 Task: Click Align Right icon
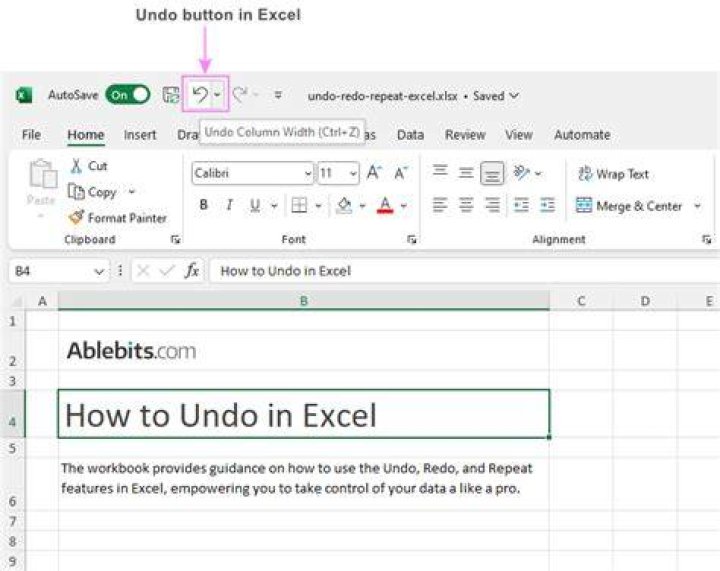492,205
